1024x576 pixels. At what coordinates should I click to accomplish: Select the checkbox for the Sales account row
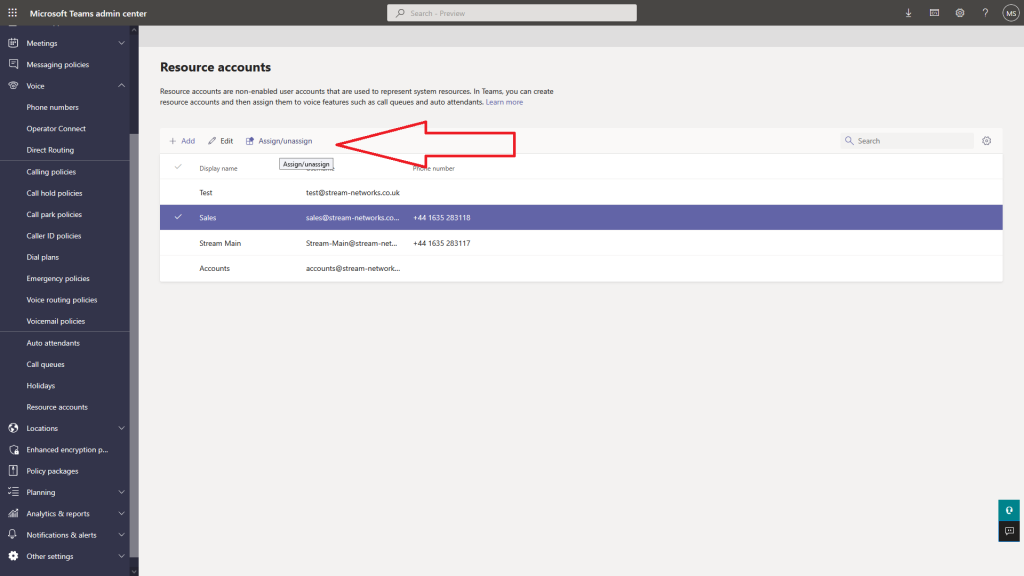(177, 217)
